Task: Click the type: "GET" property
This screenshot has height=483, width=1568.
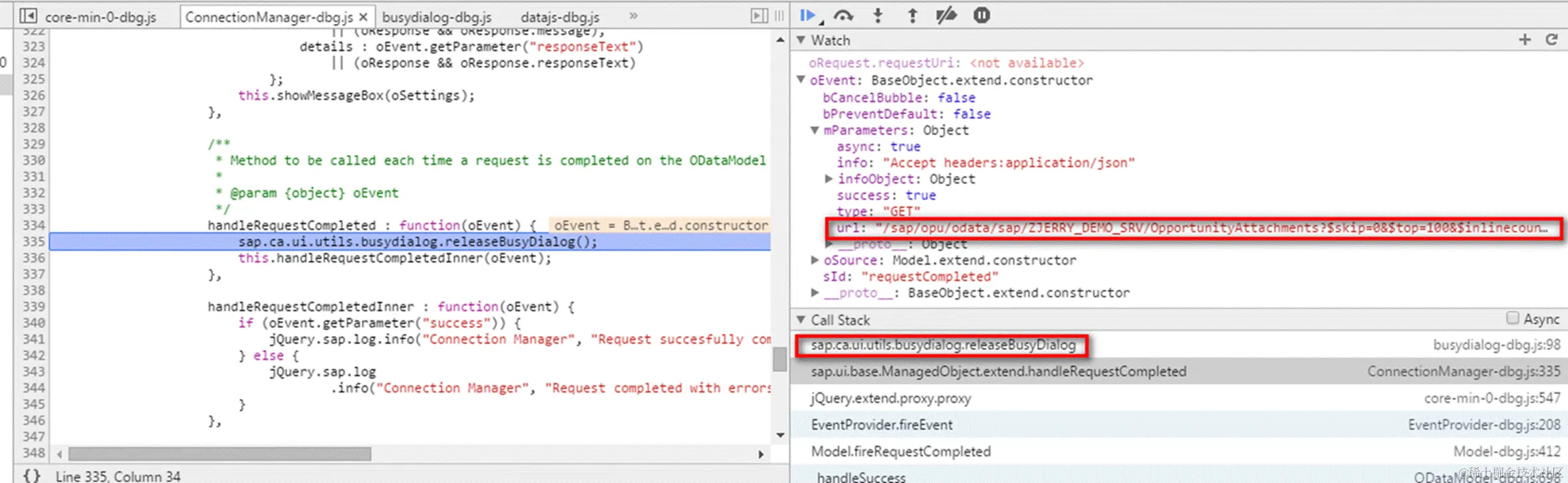Action: 878,212
